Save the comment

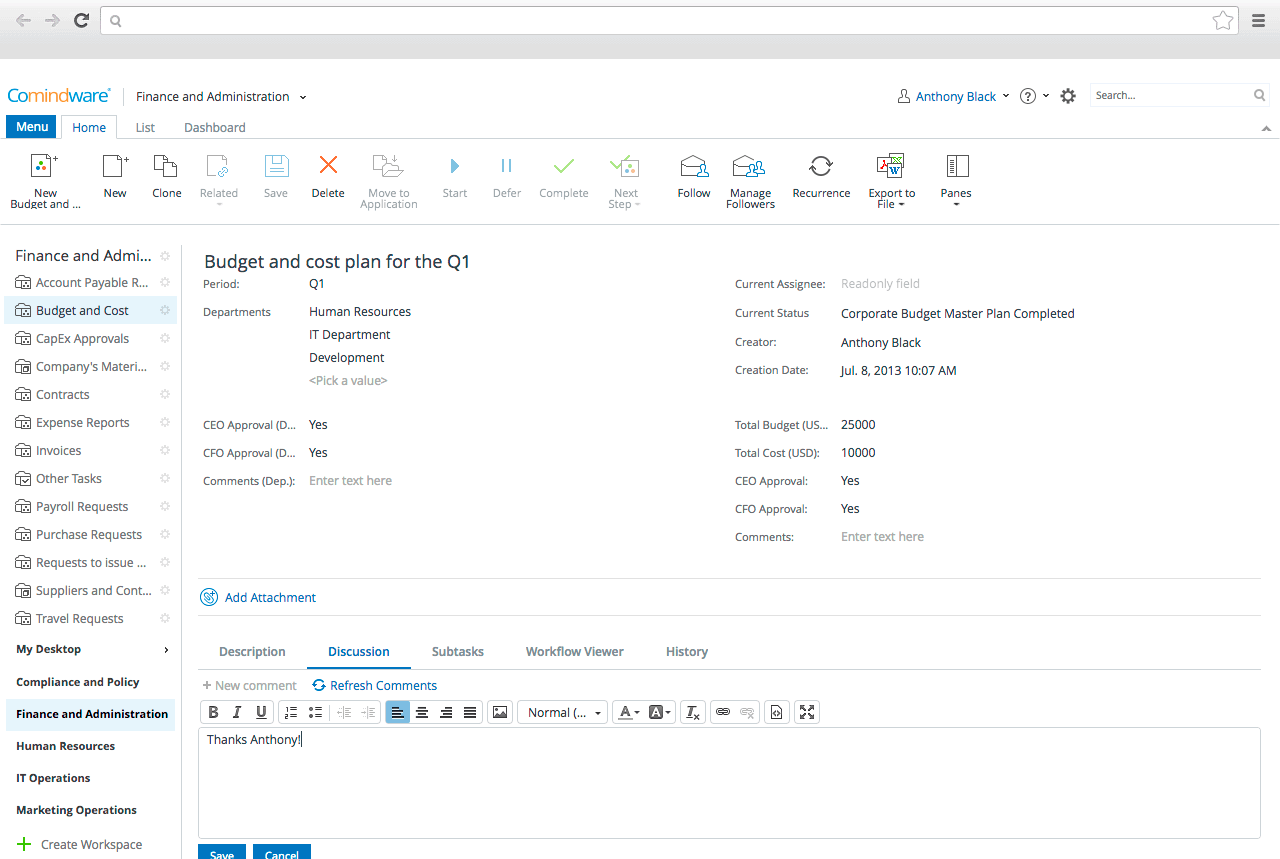[x=221, y=853]
